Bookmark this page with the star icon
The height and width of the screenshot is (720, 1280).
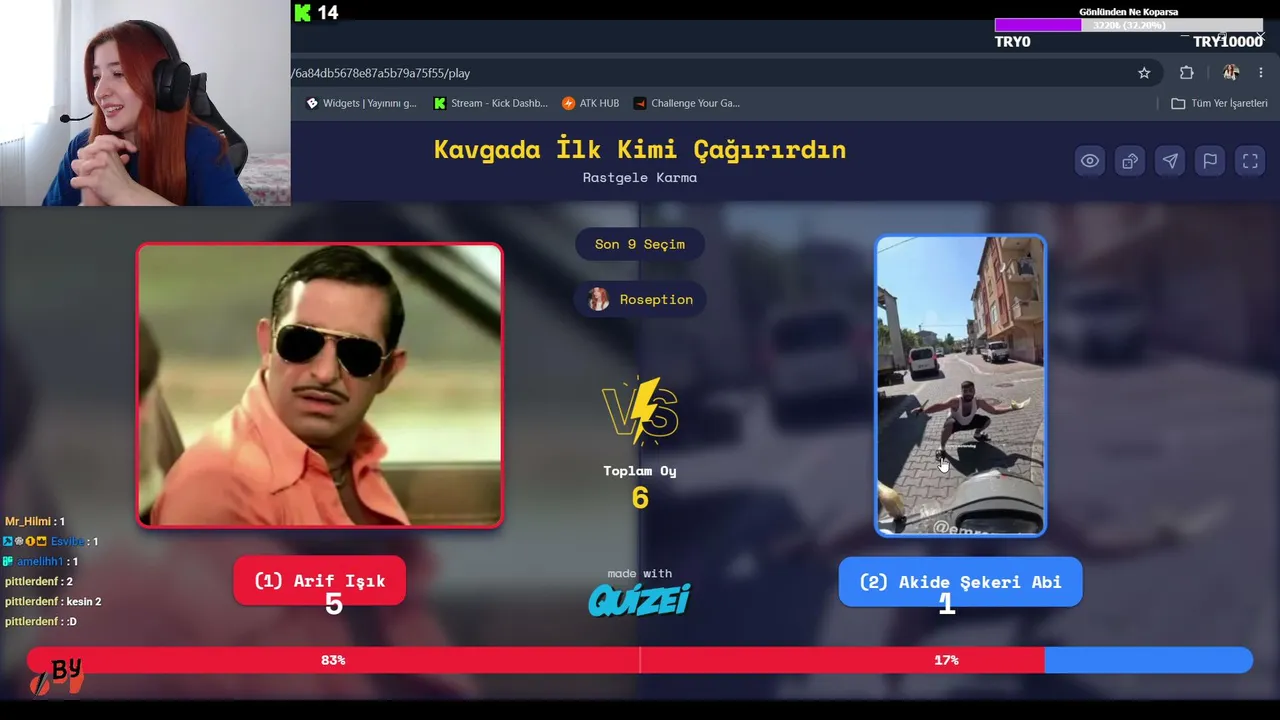[1144, 73]
